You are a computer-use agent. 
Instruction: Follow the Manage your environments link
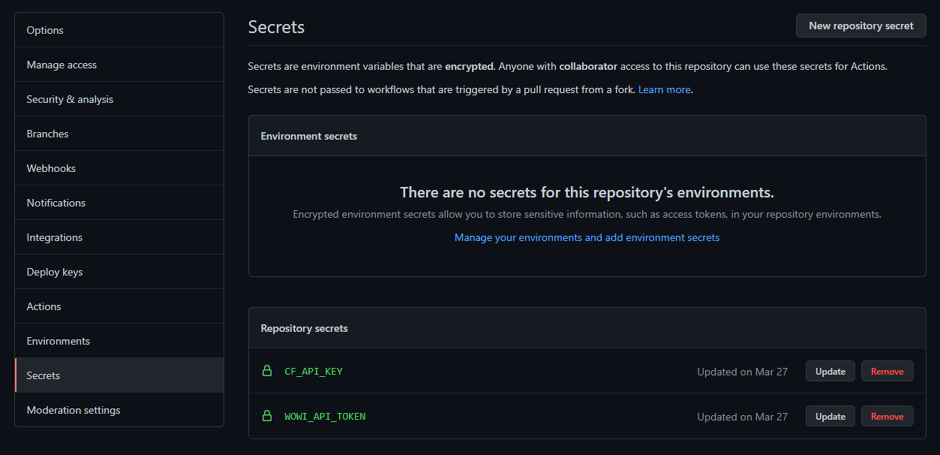(587, 238)
